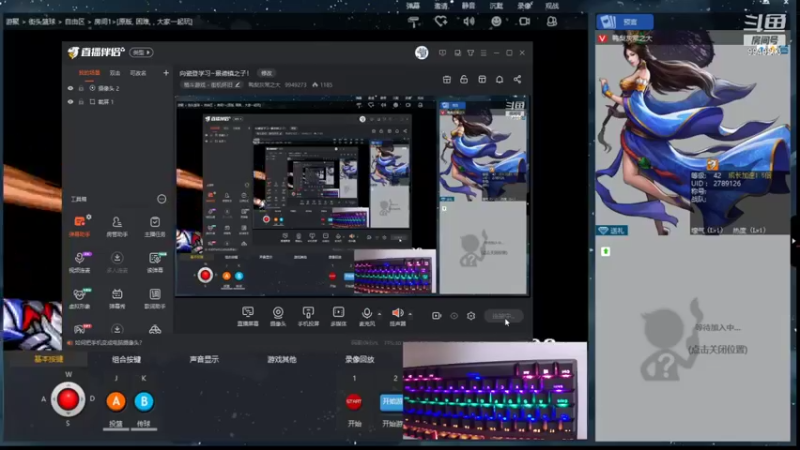Switch to the third scene tab
800x450 pixels.
tap(138, 73)
